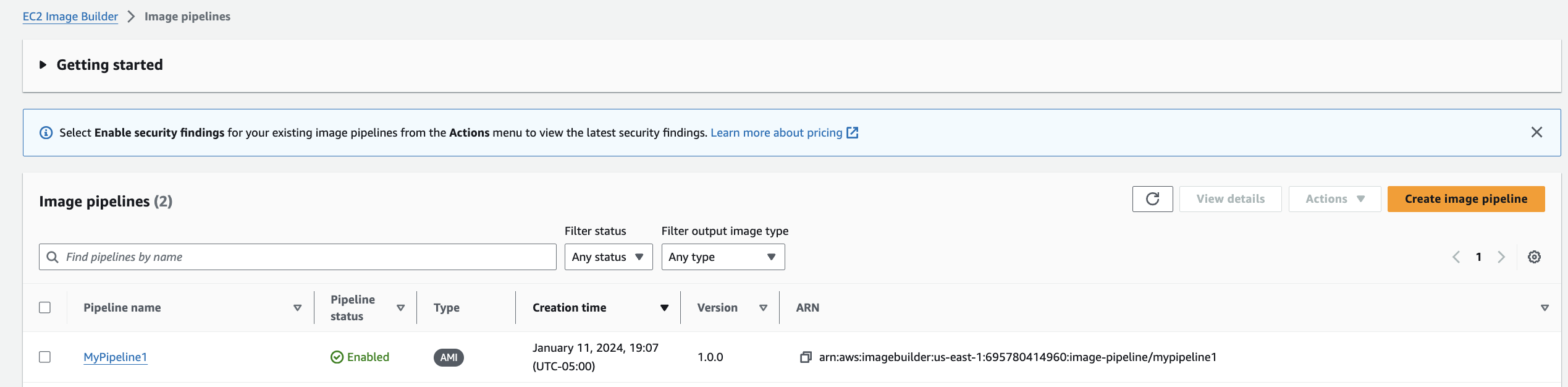1568x387 pixels.
Task: Go to next page with right chevron
Action: (x=1501, y=257)
